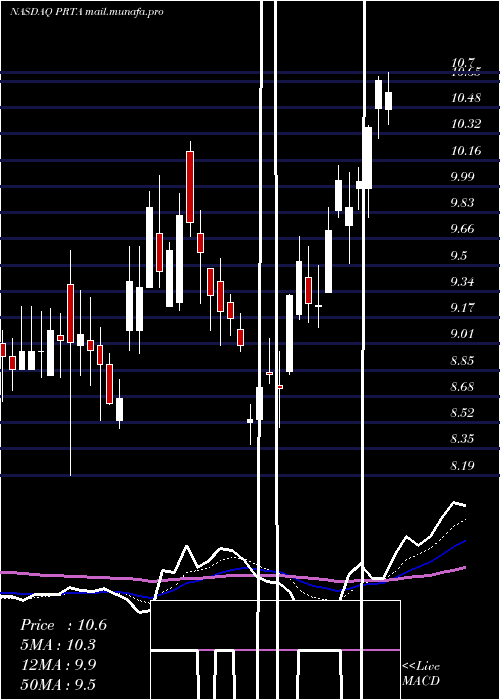Screen dimensions: 500x700
Task: Click the tallest red candlestick near 10.16
Action: [x=190, y=187]
